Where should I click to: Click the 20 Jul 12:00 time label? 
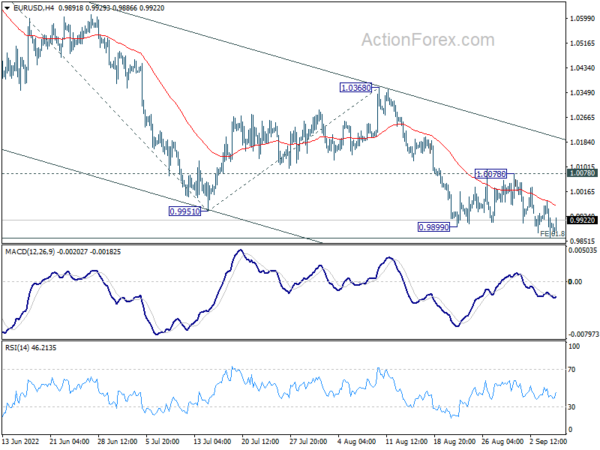(261, 441)
